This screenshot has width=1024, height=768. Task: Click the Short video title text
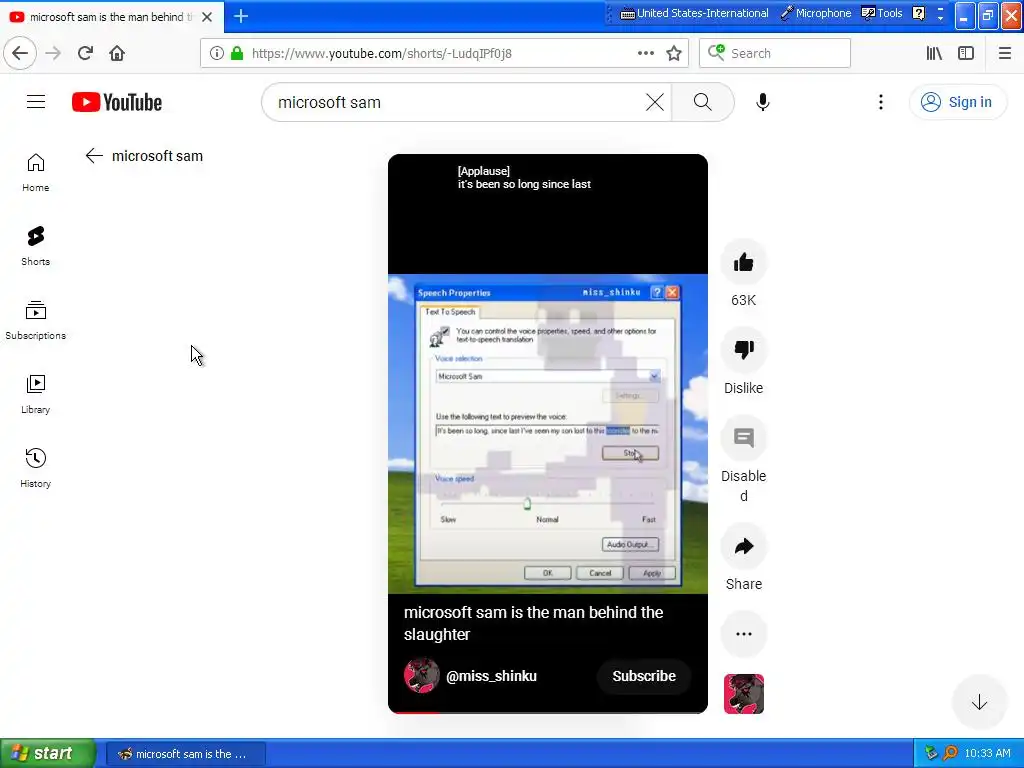pyautogui.click(x=533, y=623)
